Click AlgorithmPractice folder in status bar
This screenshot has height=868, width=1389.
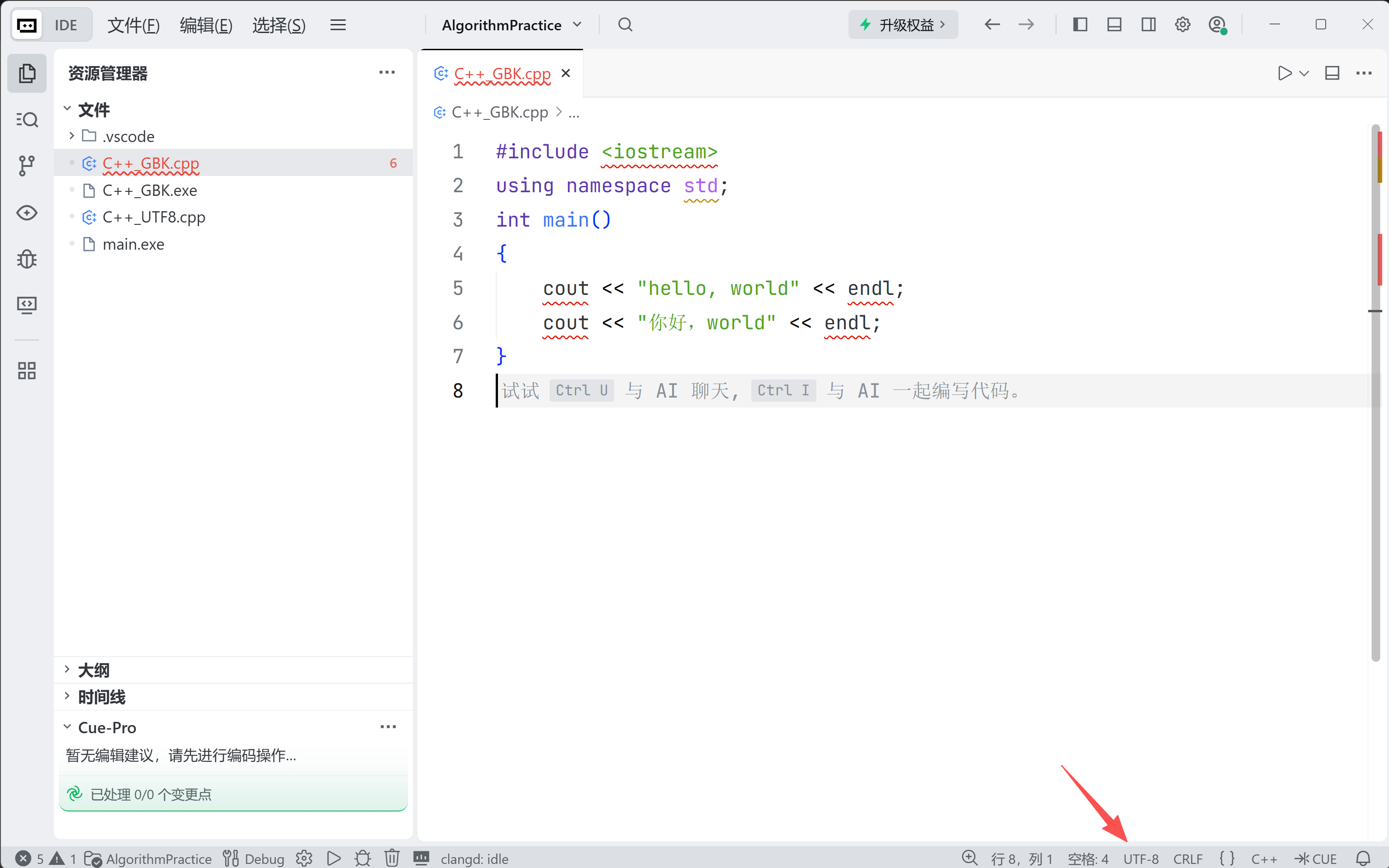tap(148, 859)
